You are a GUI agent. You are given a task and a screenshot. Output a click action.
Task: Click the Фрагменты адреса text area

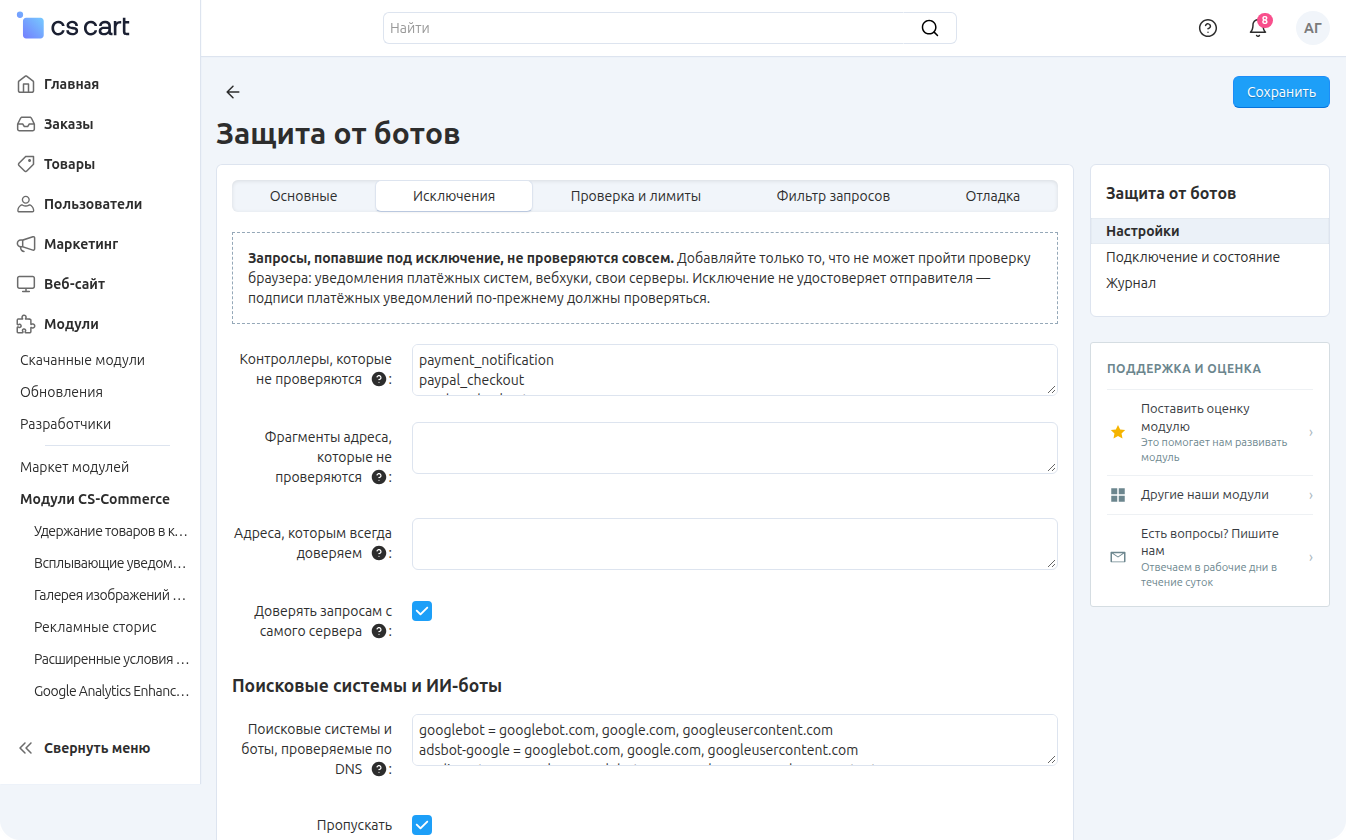[735, 448]
